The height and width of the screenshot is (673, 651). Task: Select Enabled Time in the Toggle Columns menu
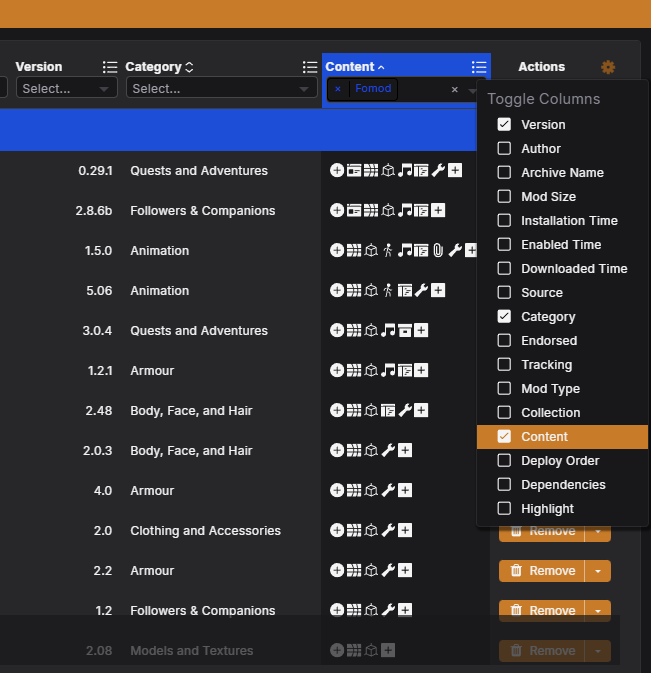point(562,245)
